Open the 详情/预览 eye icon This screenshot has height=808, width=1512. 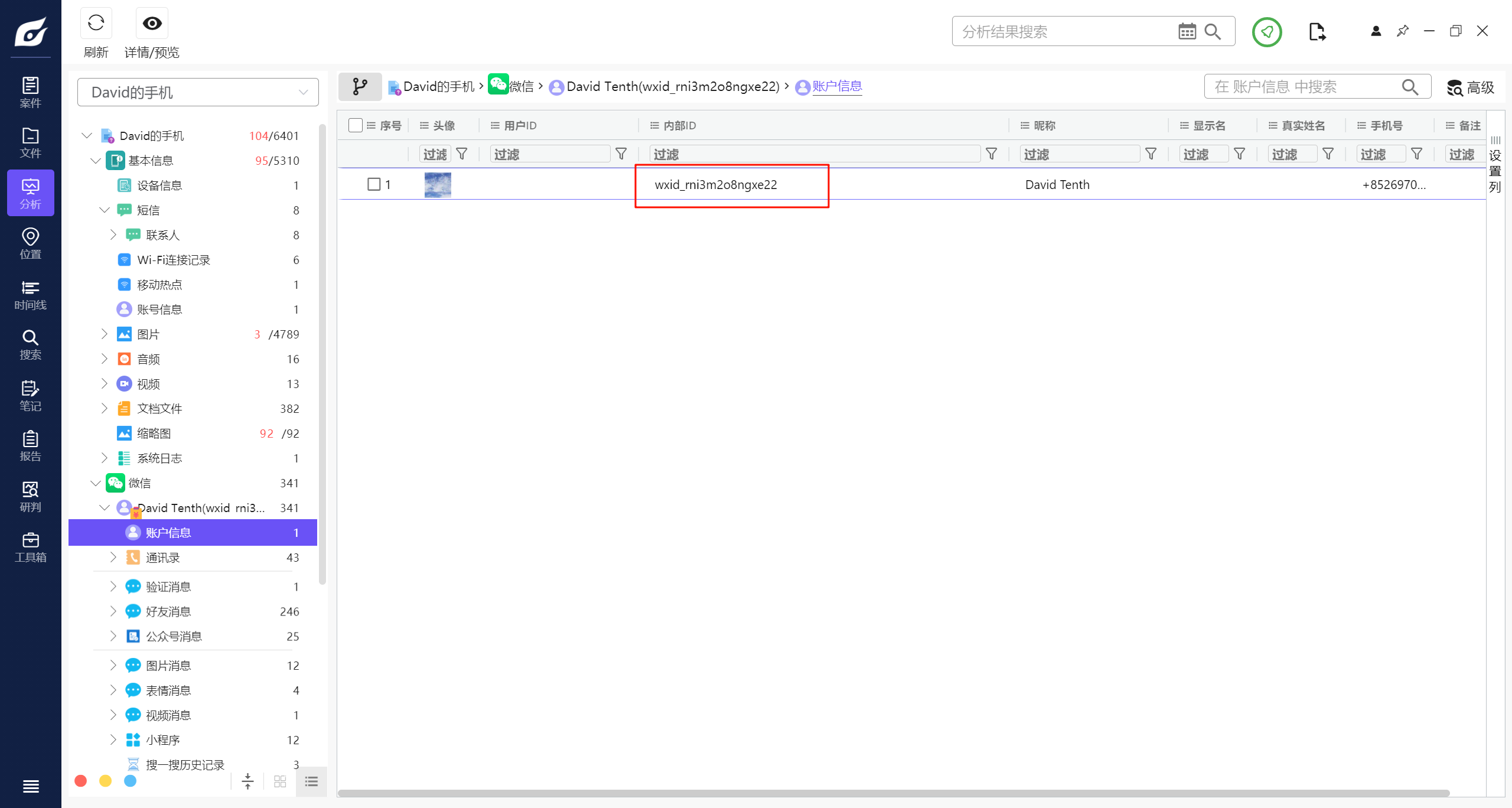[x=152, y=24]
